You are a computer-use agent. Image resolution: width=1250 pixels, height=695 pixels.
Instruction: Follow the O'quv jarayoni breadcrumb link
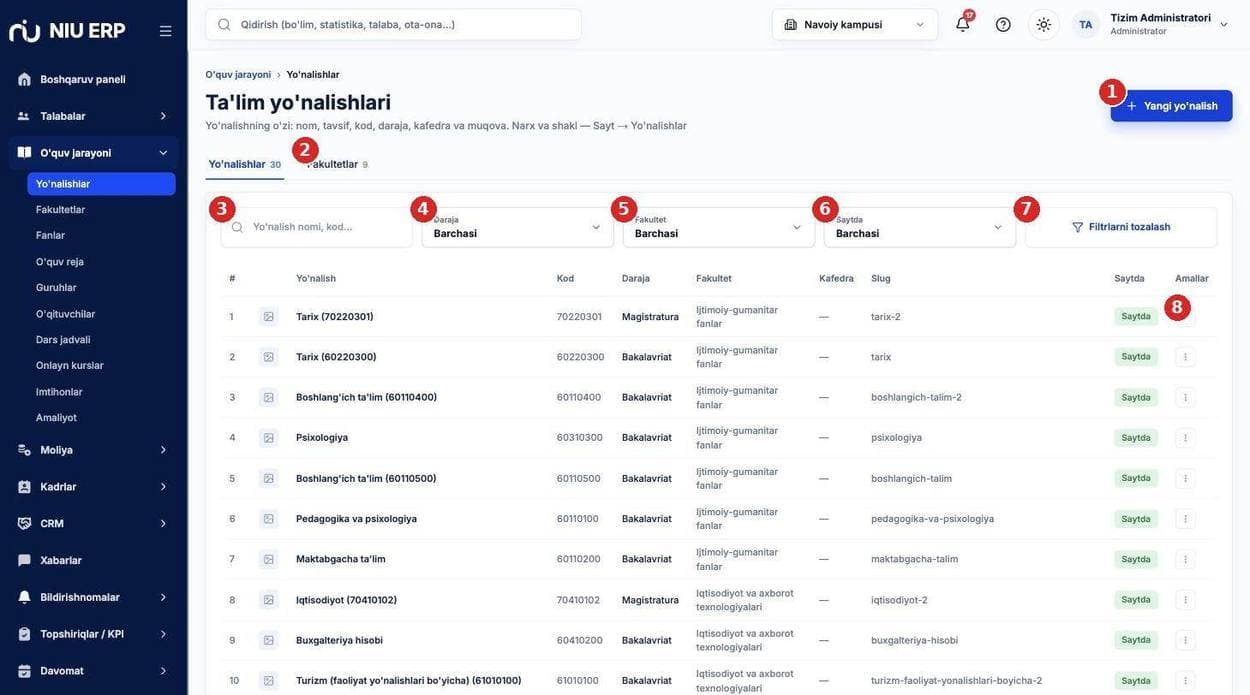[238, 75]
